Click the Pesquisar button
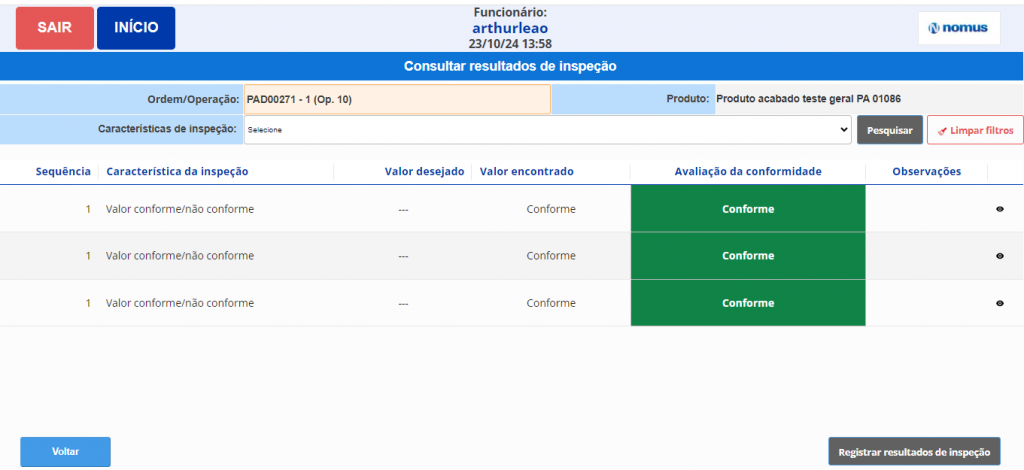This screenshot has width=1024, height=470. click(x=889, y=130)
